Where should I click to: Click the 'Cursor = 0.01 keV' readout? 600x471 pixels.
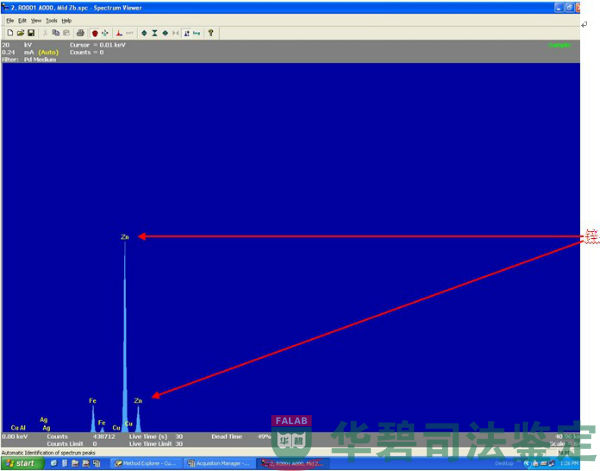pyautogui.click(x=98, y=45)
